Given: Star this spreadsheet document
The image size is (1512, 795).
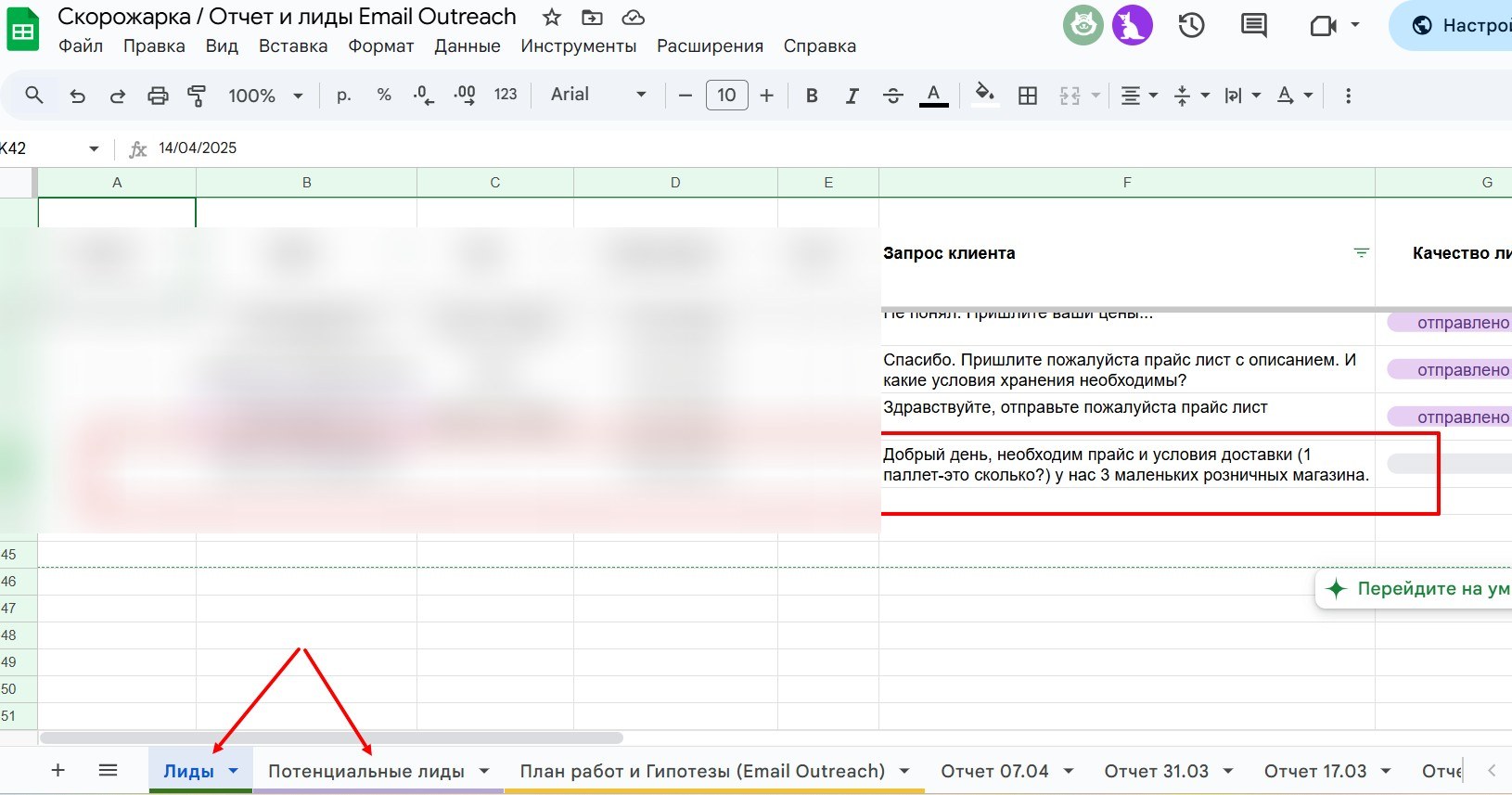Looking at the screenshot, I should pyautogui.click(x=552, y=18).
